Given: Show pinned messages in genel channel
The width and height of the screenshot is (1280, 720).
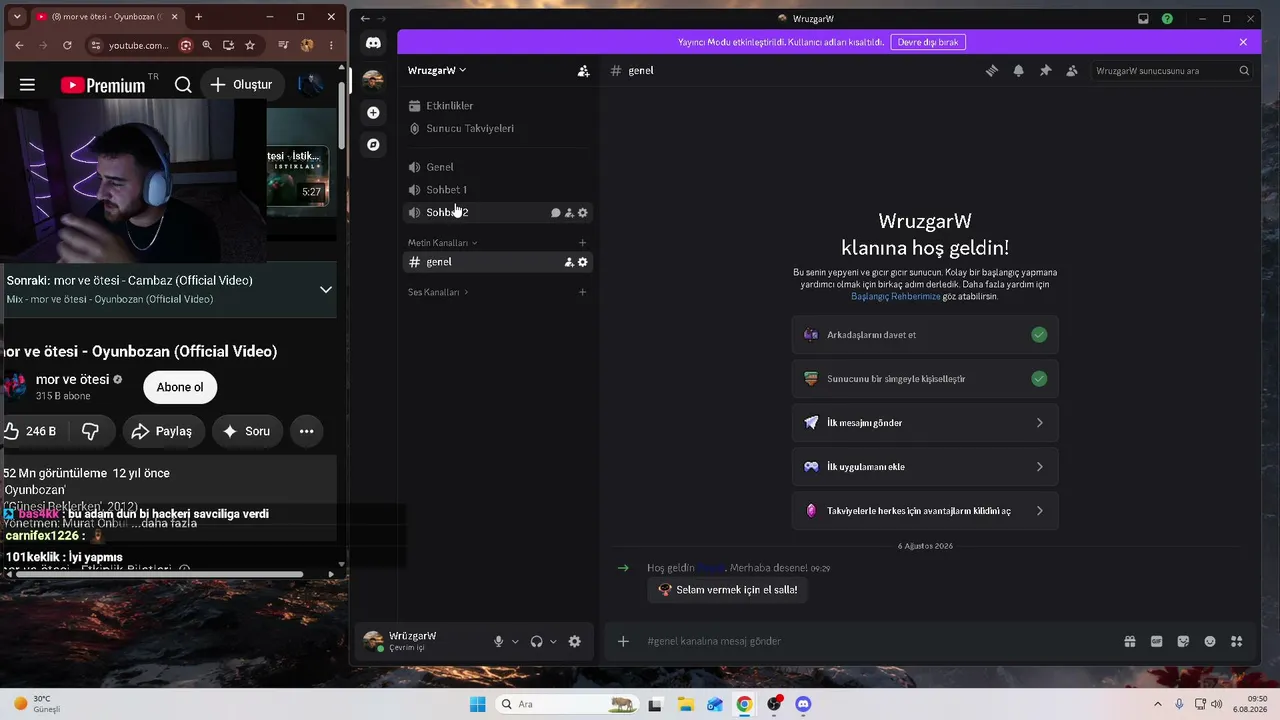Looking at the screenshot, I should click(x=1045, y=71).
